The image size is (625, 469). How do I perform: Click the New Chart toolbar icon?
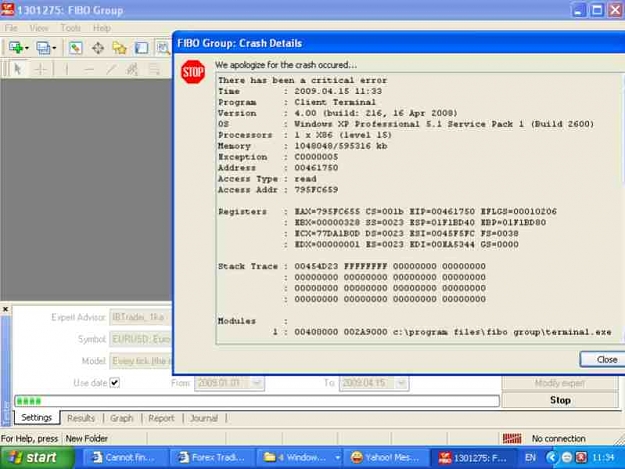[x=15, y=48]
